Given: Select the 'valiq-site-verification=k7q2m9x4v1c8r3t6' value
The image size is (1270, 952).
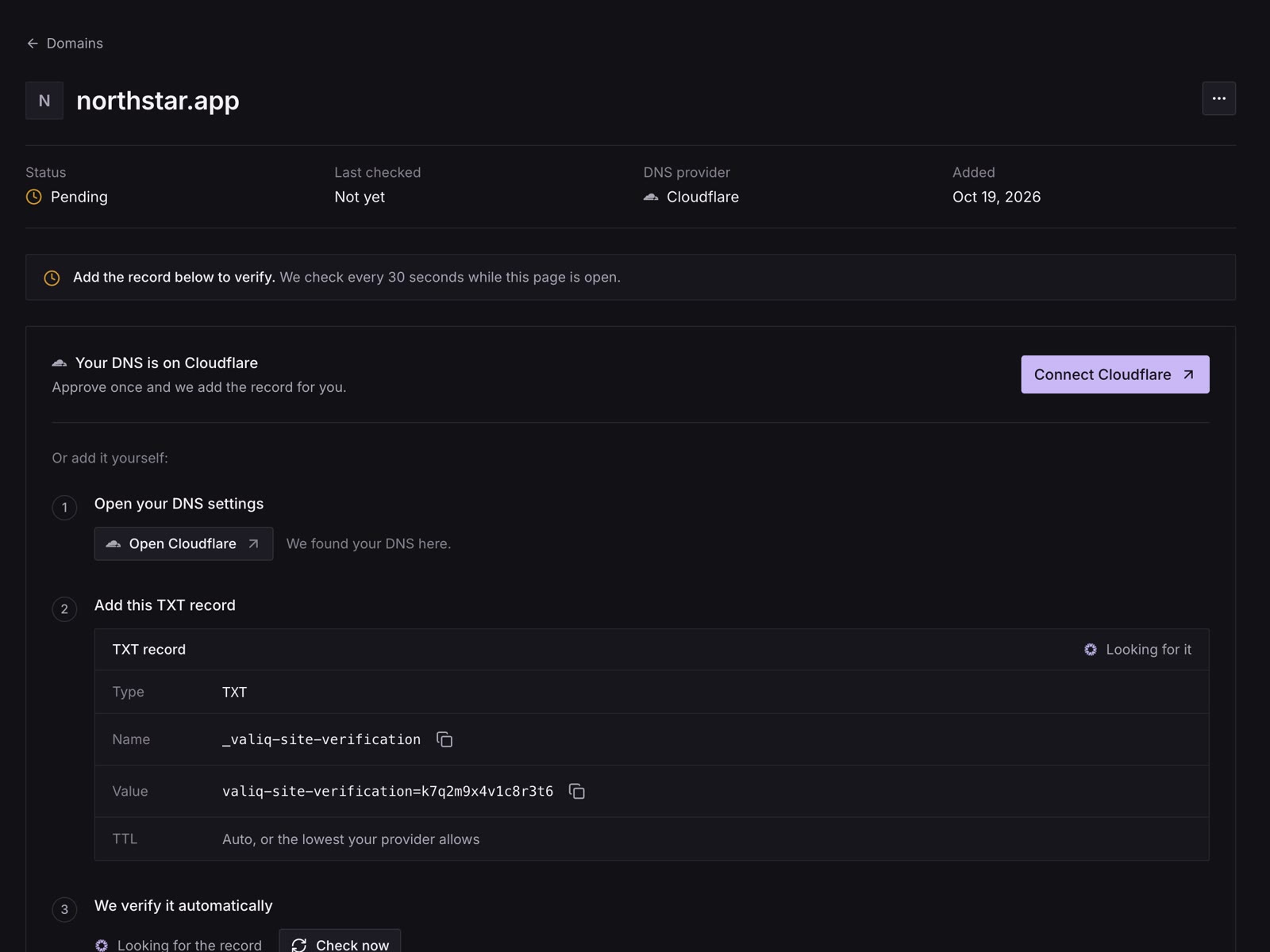Looking at the screenshot, I should (x=387, y=791).
